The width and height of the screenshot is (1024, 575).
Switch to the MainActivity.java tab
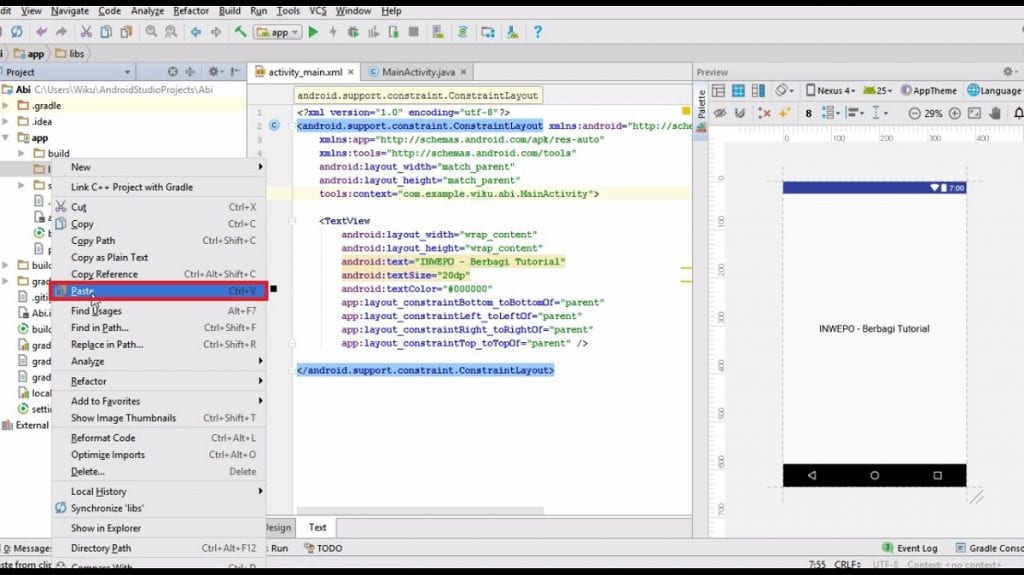(x=418, y=72)
